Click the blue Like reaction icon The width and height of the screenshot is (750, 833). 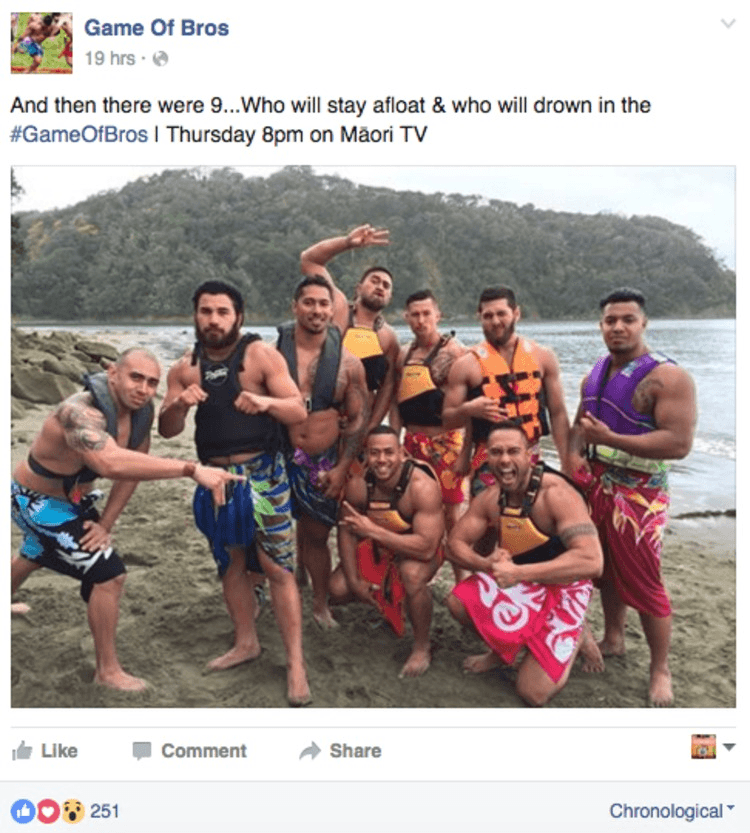[x=23, y=811]
